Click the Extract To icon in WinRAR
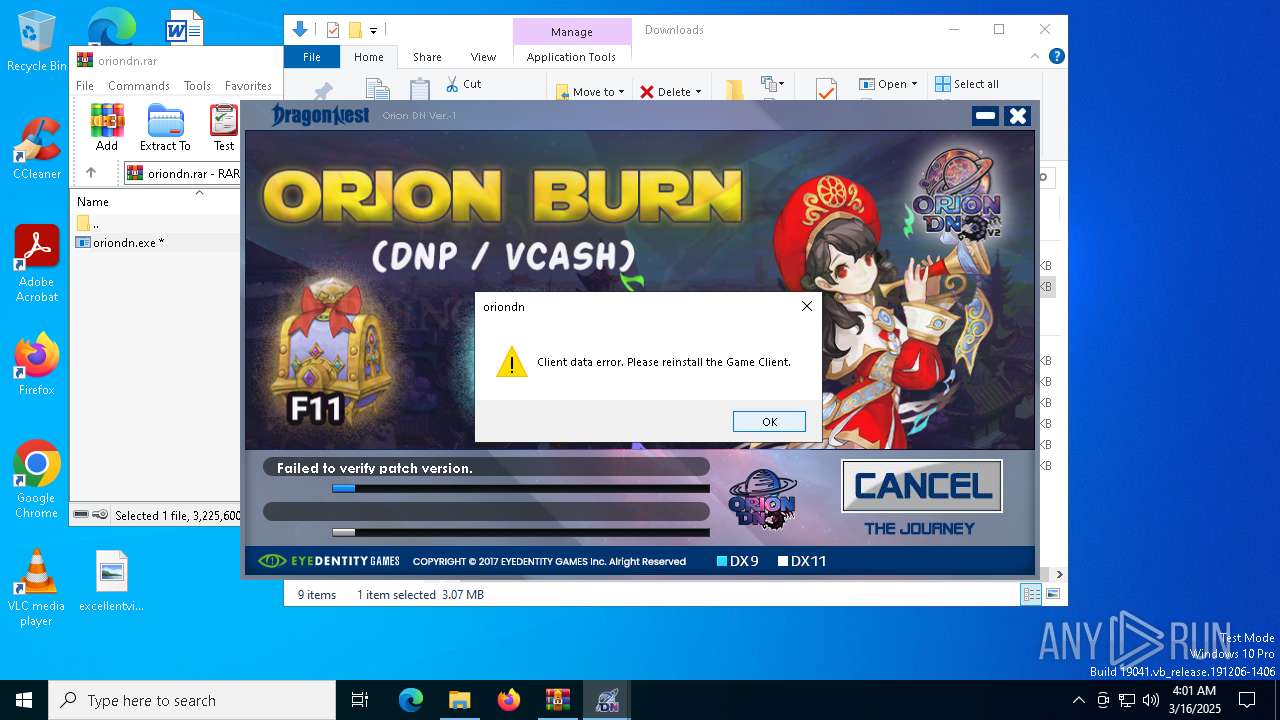This screenshot has width=1280, height=720. [x=165, y=127]
